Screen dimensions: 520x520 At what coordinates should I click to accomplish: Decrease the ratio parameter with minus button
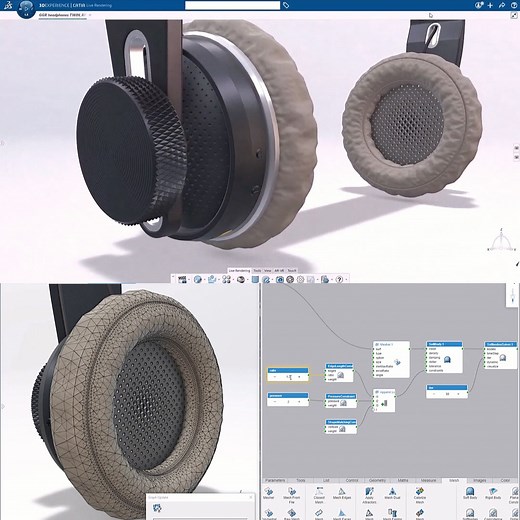click(275, 377)
